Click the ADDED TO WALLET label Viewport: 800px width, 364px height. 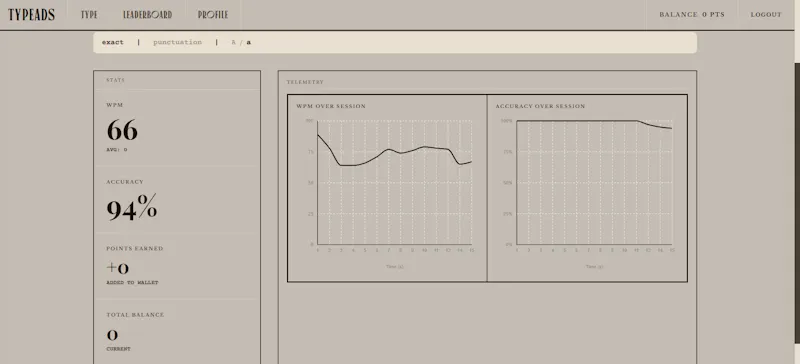click(132, 282)
